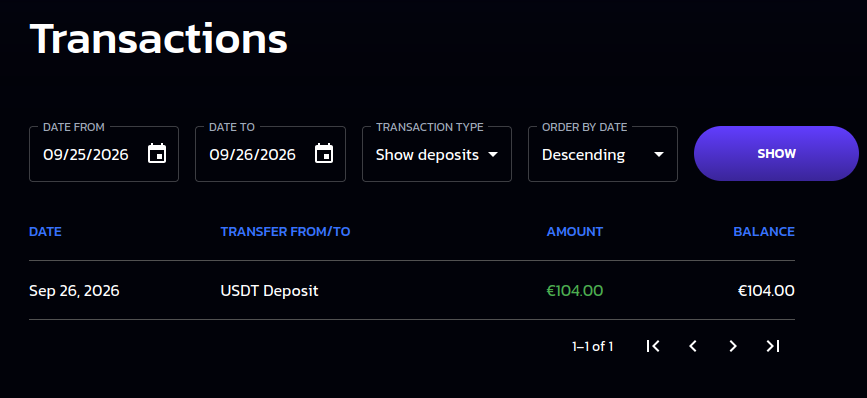Click the DATE column header
The width and height of the screenshot is (867, 398).
(45, 232)
